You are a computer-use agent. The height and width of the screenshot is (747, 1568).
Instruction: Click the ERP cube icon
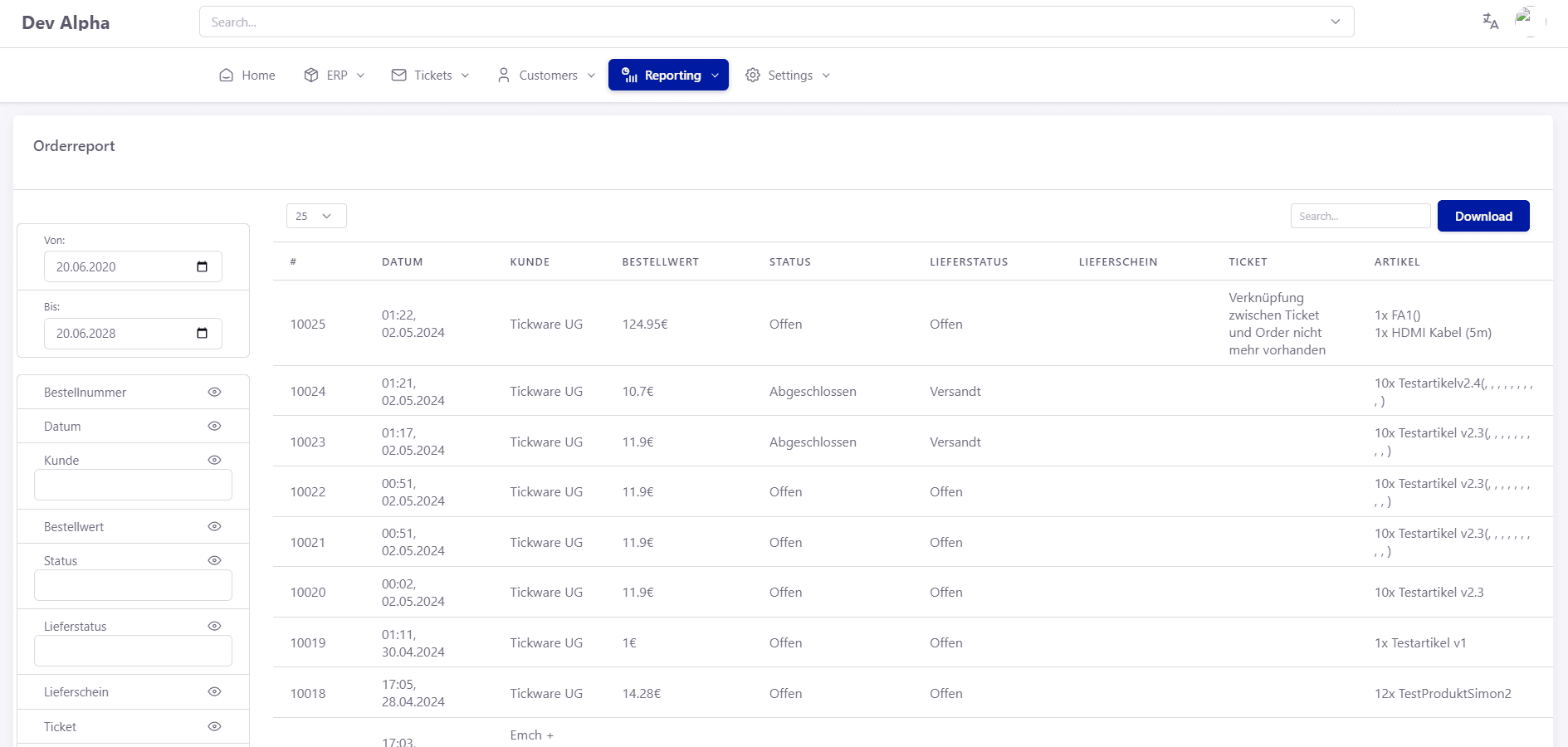pyautogui.click(x=311, y=76)
